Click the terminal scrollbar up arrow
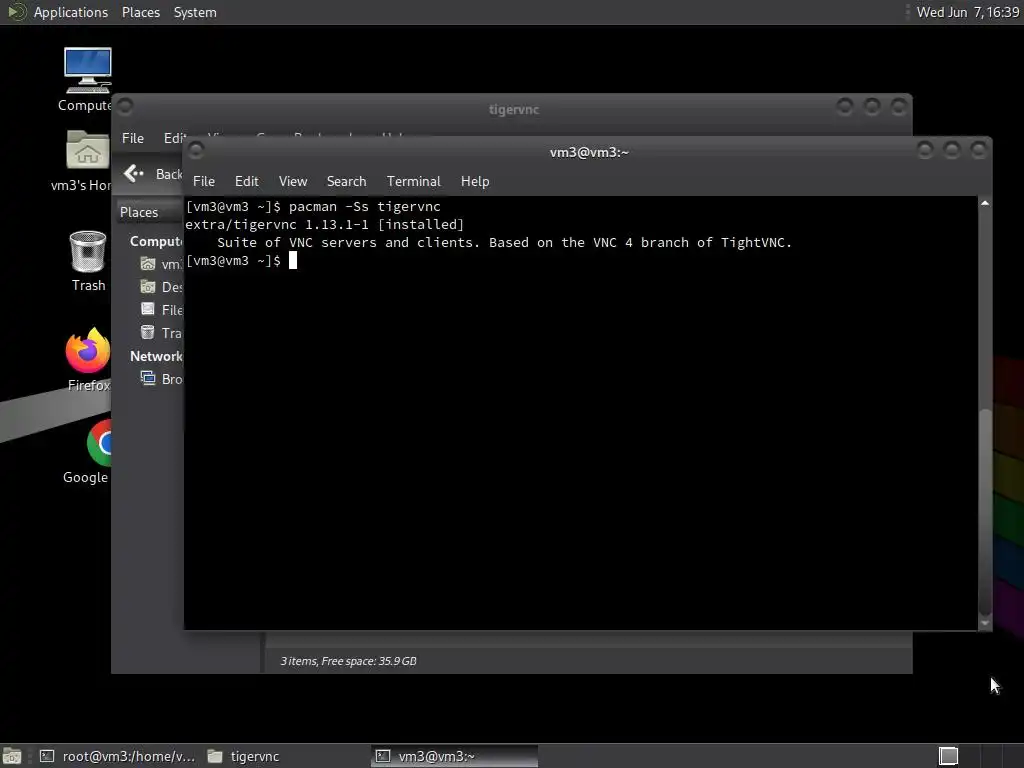This screenshot has height=768, width=1024. coord(985,204)
